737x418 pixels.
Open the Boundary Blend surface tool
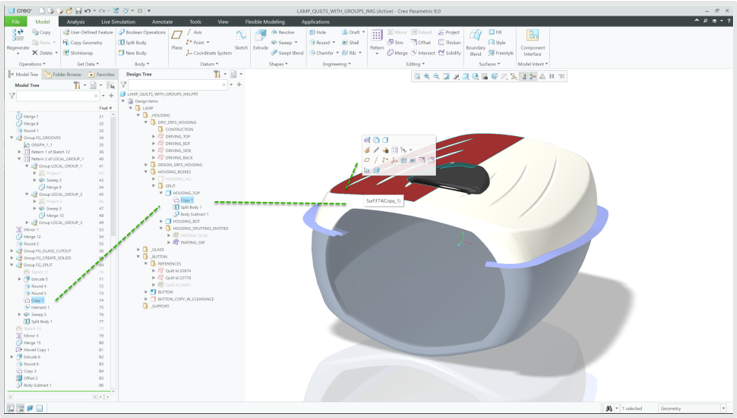coord(475,40)
